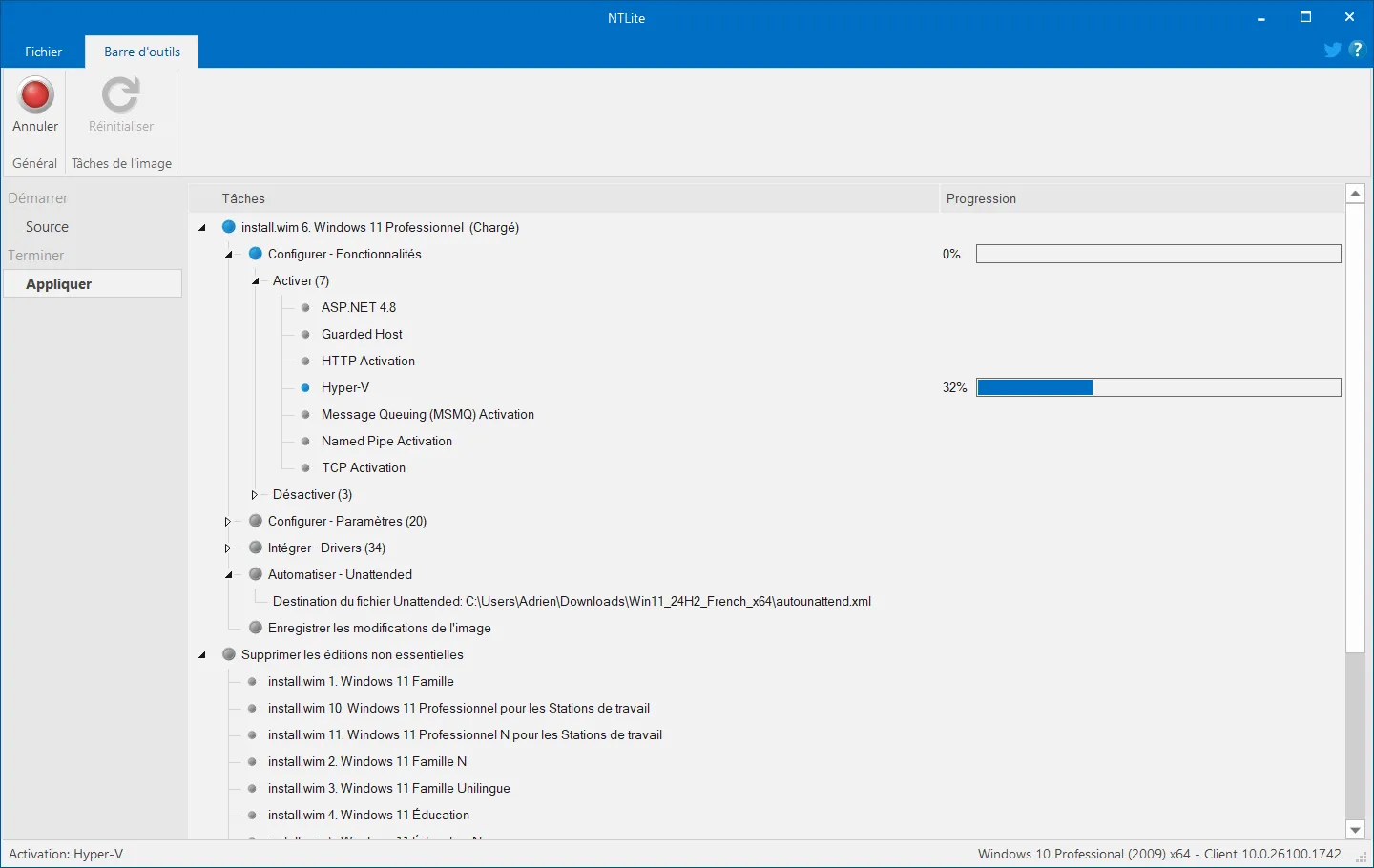The height and width of the screenshot is (868, 1374).
Task: Click the Réinitialiser reset arrow icon
Action: (121, 95)
